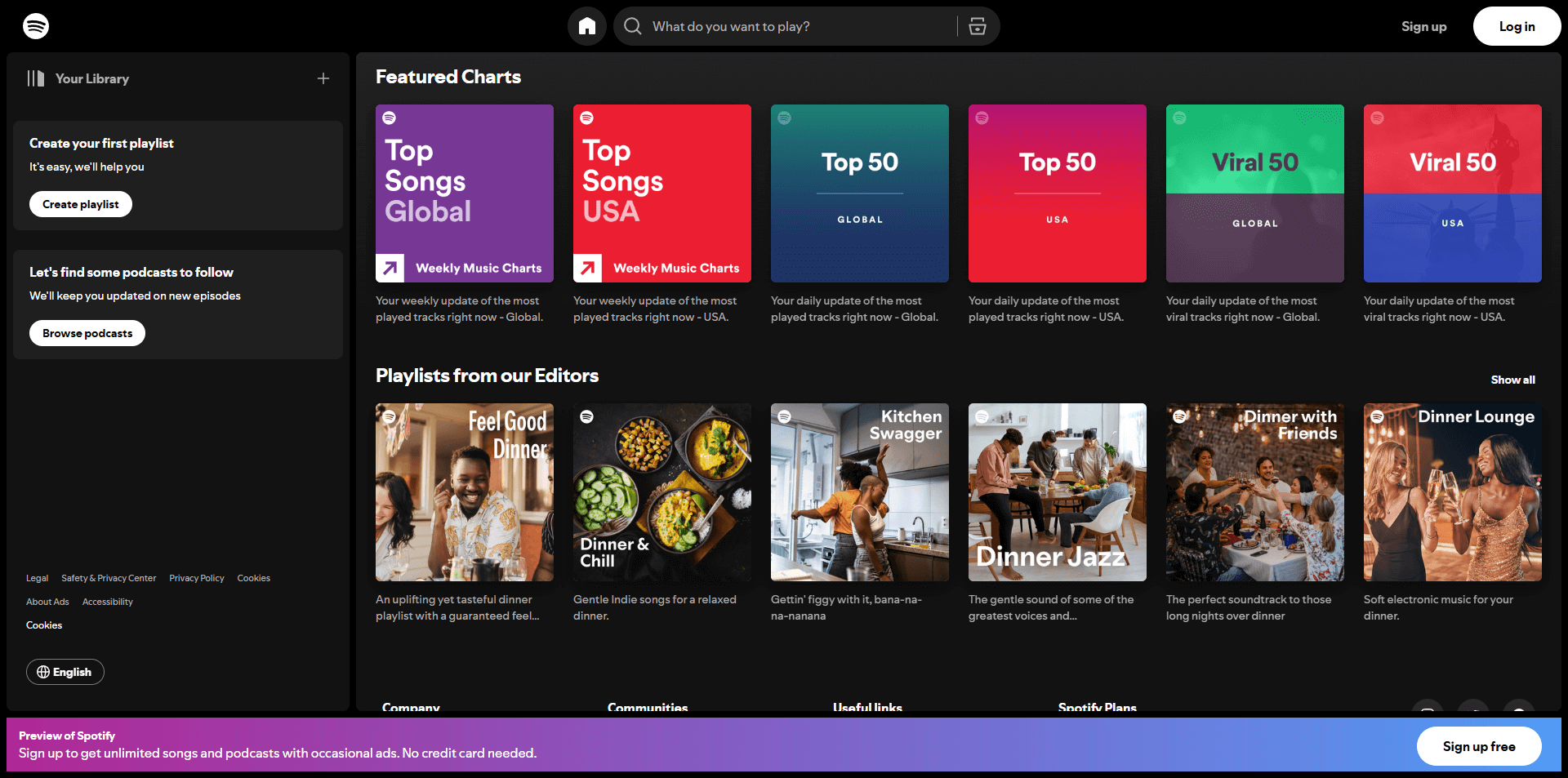
Task: Open Dinner Jazz playlist cover
Action: coord(1058,492)
